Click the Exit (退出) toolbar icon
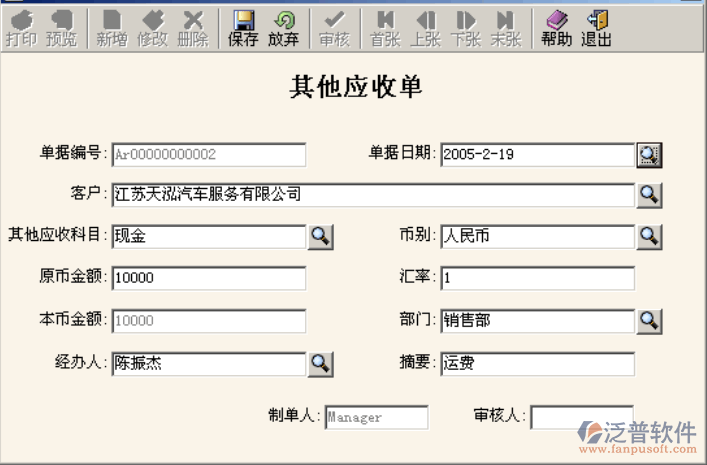 point(596,29)
